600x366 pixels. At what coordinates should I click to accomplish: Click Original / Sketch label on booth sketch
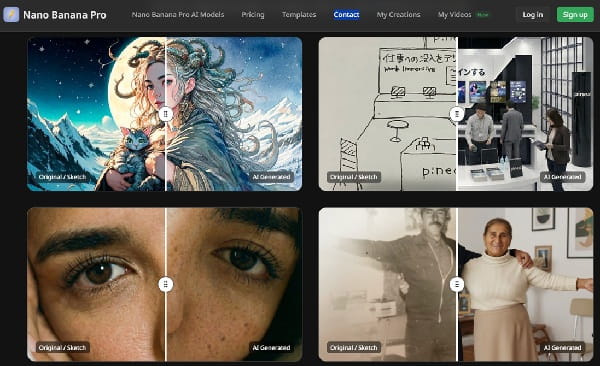point(354,177)
